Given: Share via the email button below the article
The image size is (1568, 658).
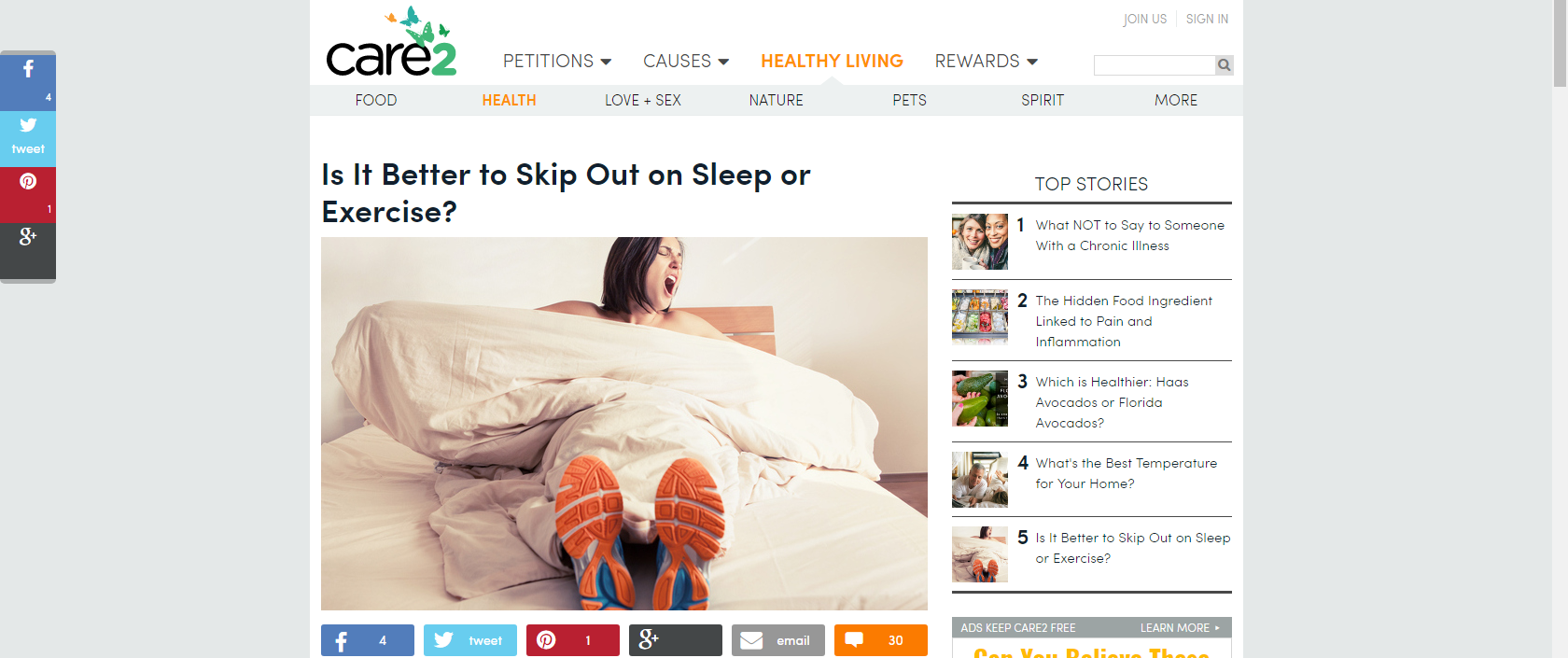Looking at the screenshot, I should [x=778, y=640].
